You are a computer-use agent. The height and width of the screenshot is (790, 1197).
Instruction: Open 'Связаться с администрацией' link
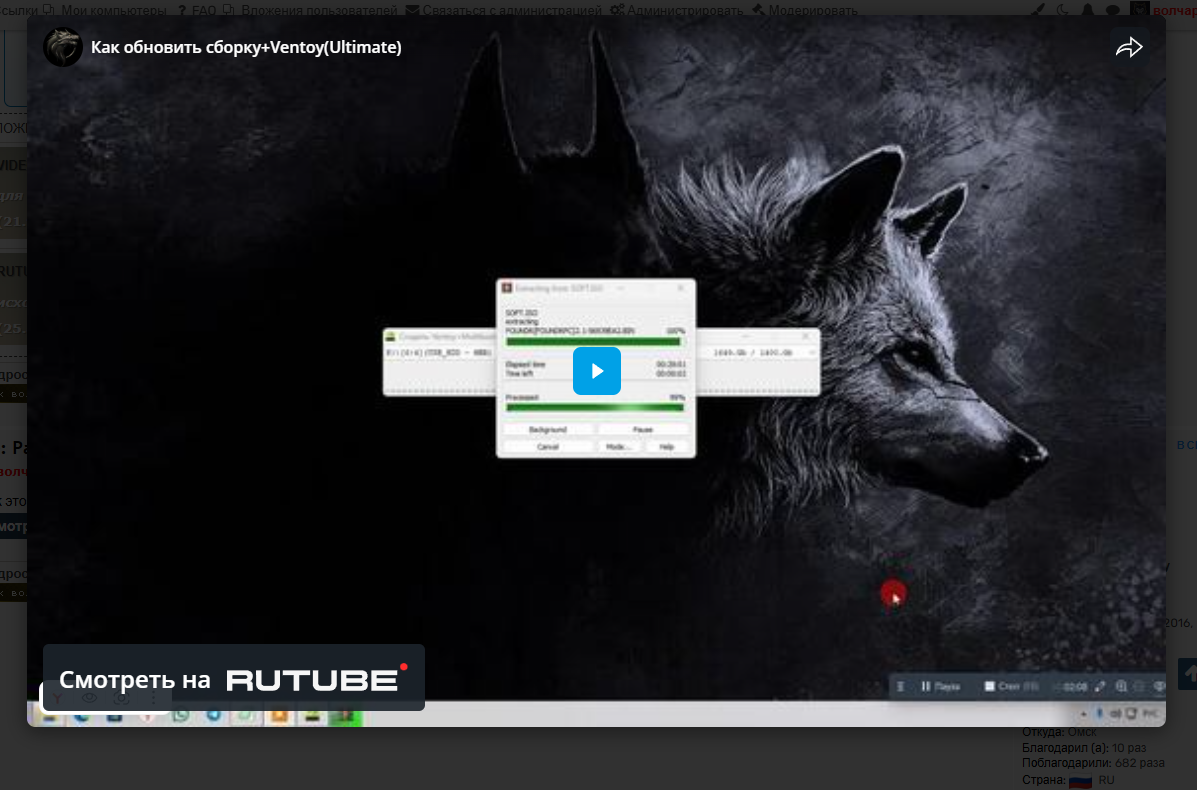click(510, 10)
